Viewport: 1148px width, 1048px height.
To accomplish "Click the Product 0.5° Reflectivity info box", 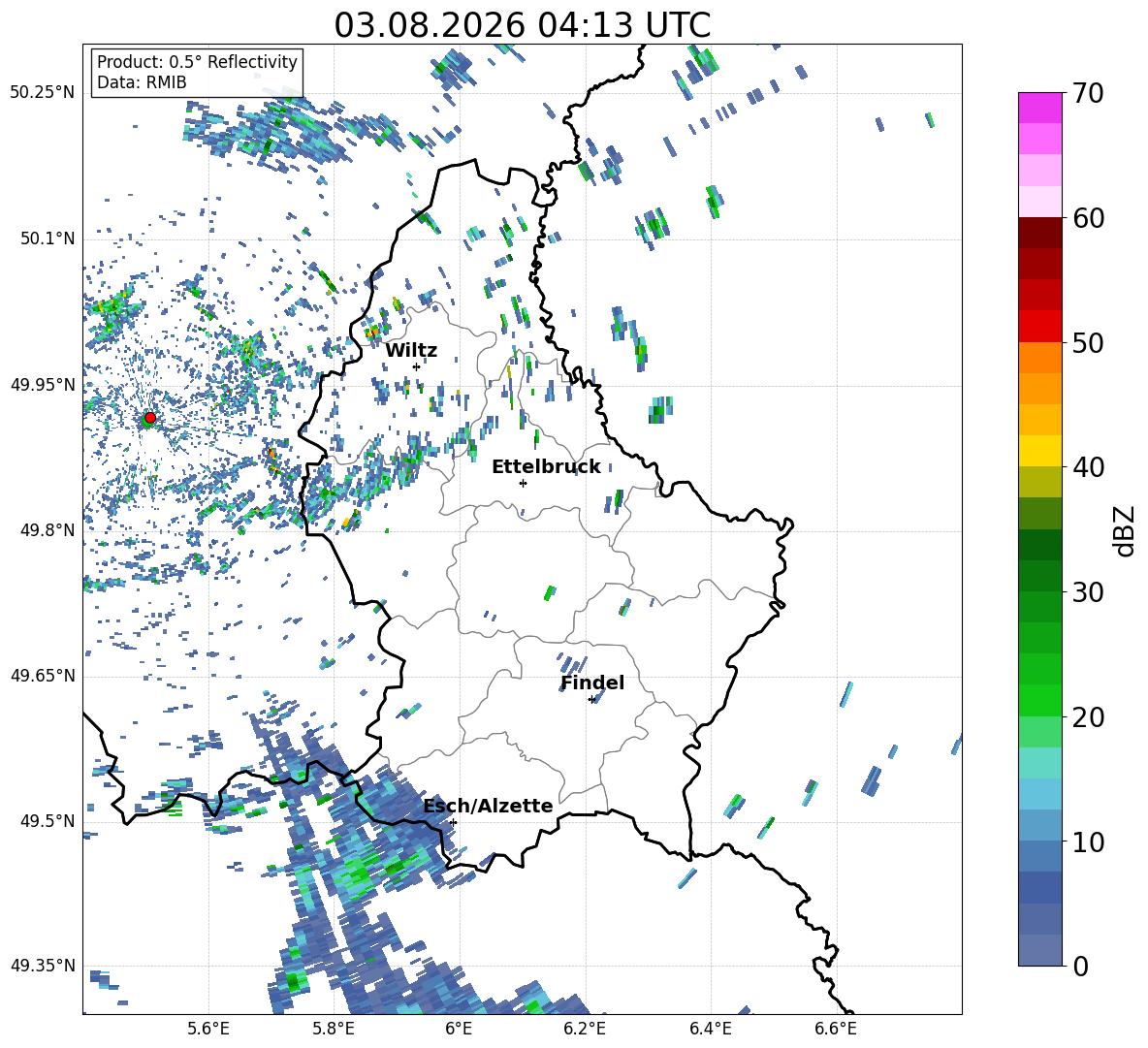I will point(197,72).
